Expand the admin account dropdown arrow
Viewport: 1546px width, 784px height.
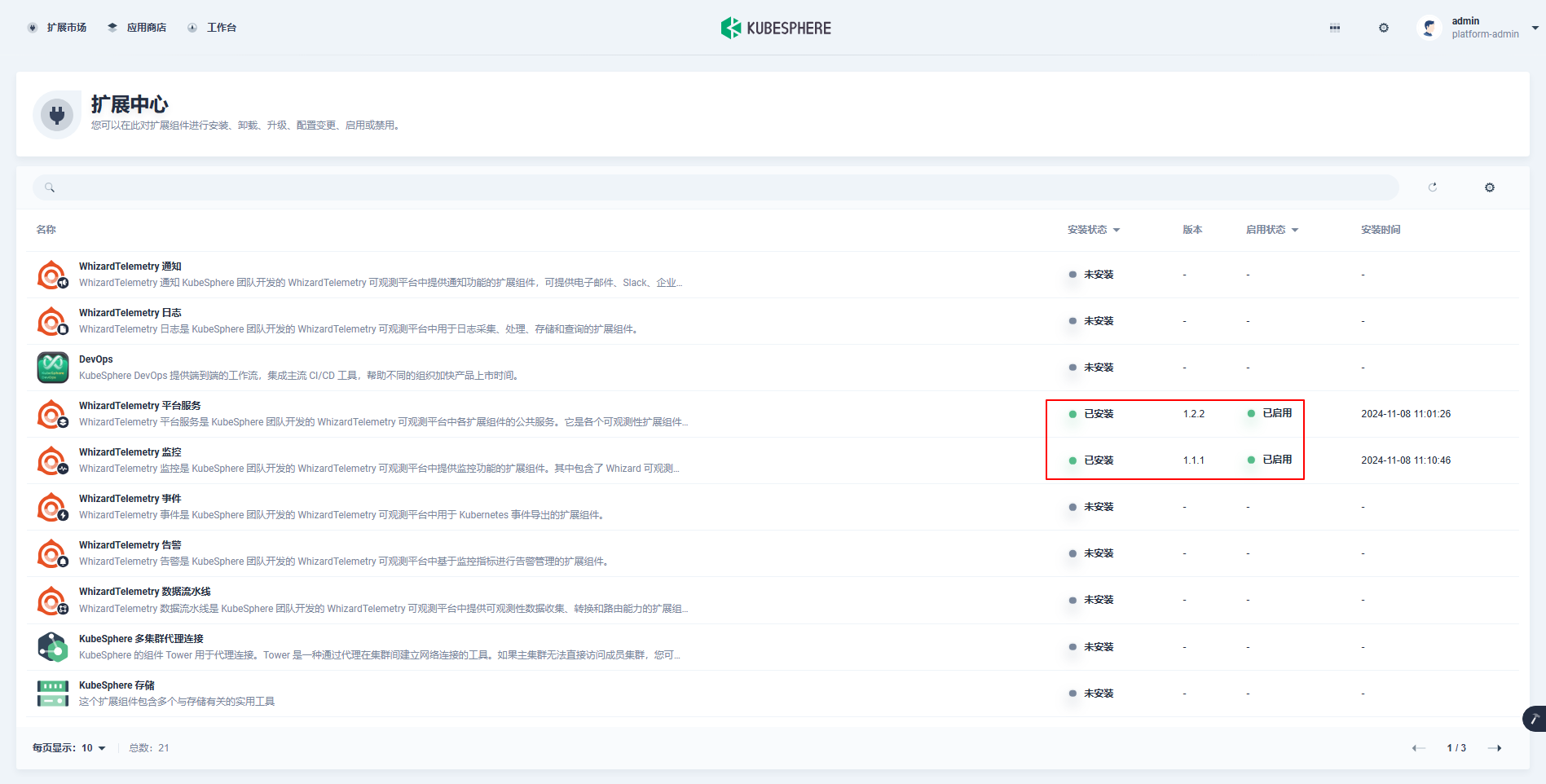pyautogui.click(x=1535, y=28)
